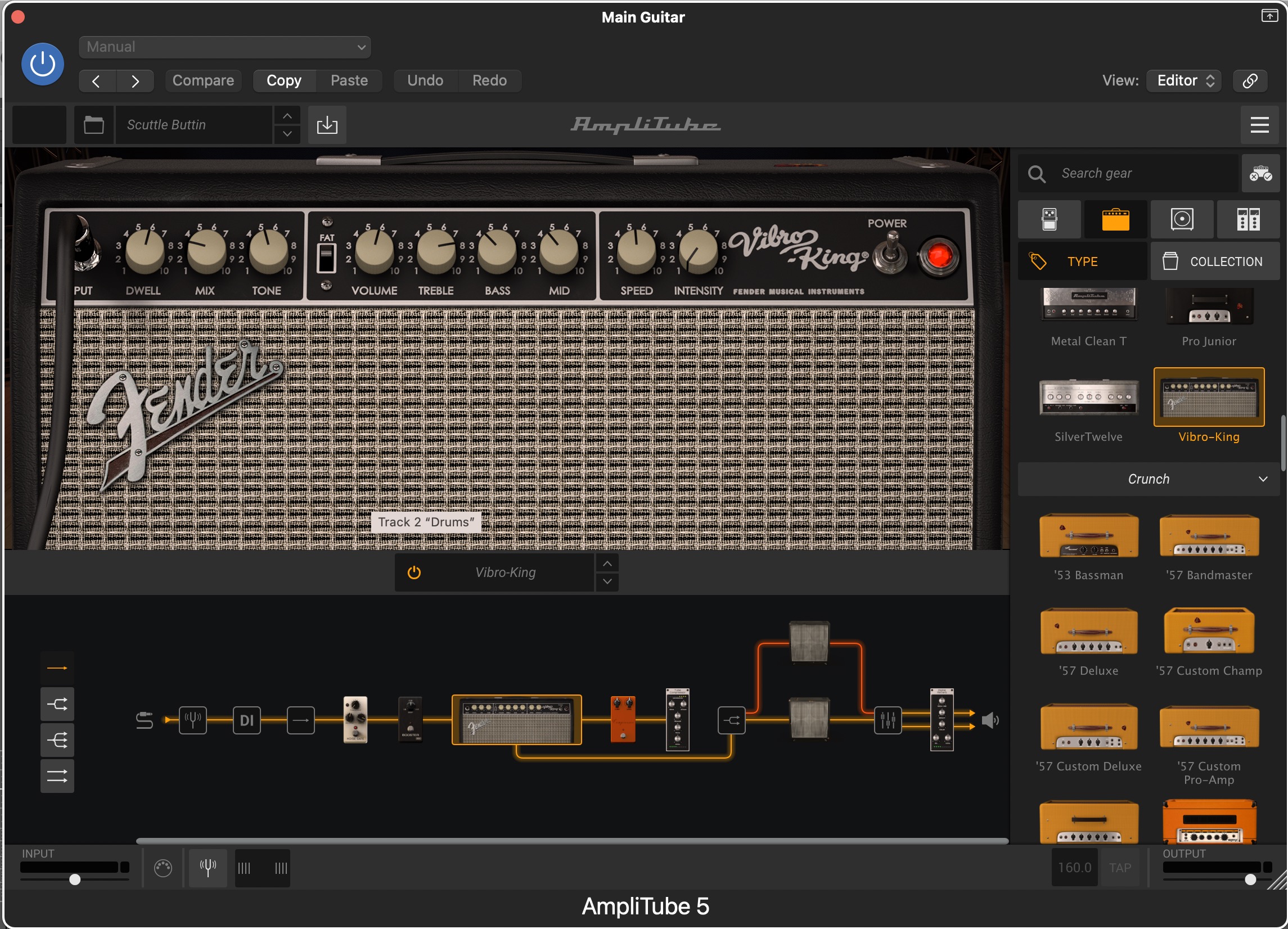Select the DI block in signal chain
The width and height of the screenshot is (1288, 929).
point(247,720)
